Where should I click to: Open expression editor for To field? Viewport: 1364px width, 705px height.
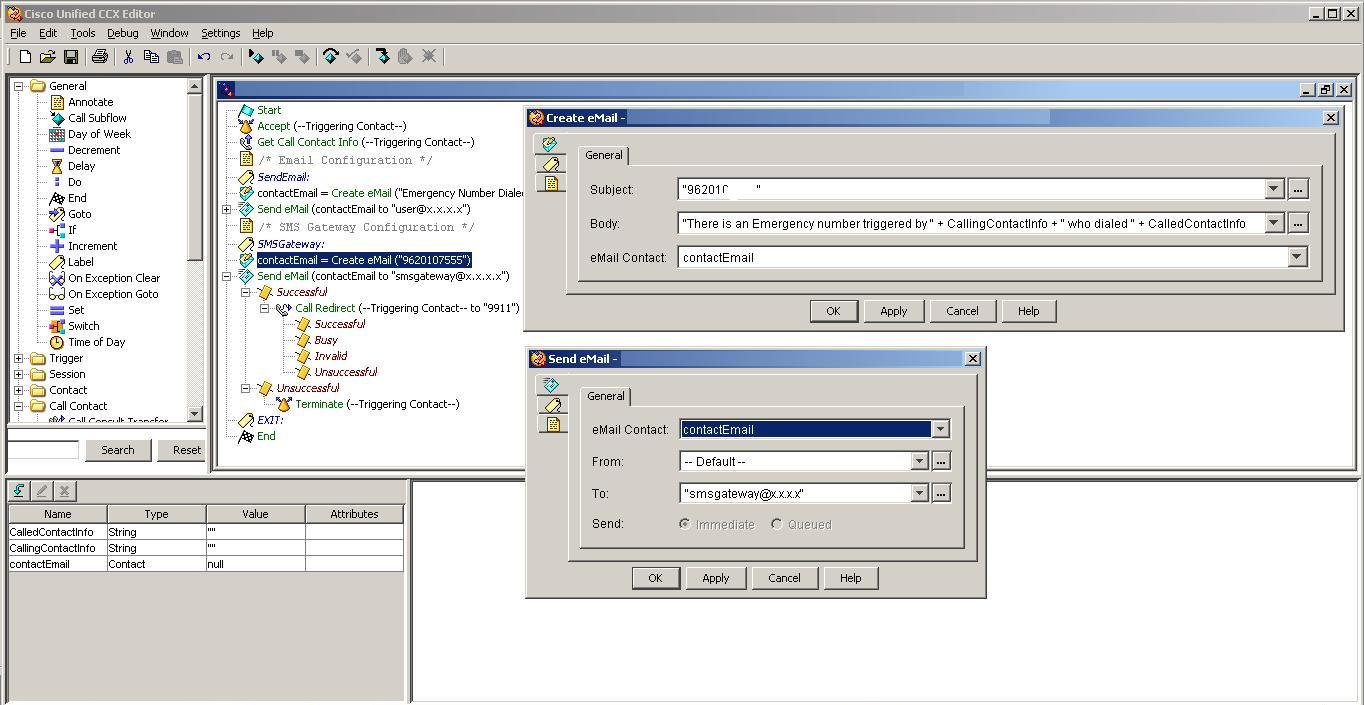click(x=941, y=493)
